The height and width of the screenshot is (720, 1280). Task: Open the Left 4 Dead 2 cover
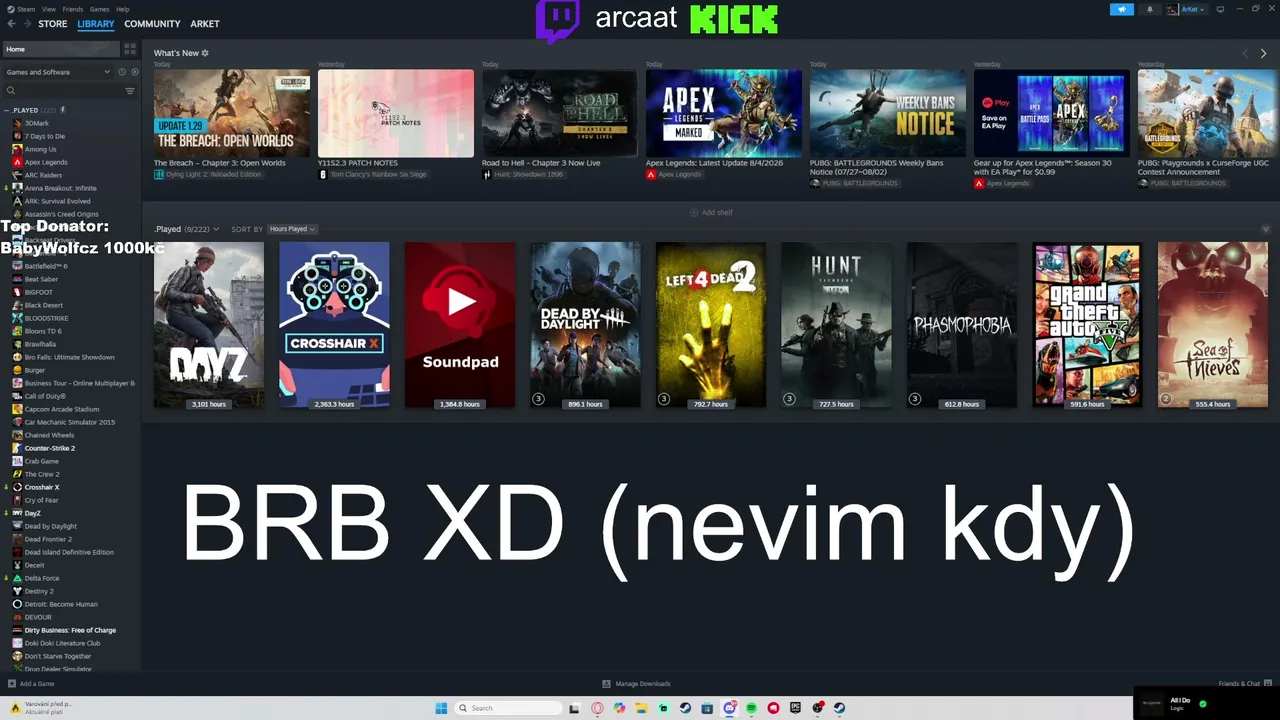pyautogui.click(x=711, y=325)
